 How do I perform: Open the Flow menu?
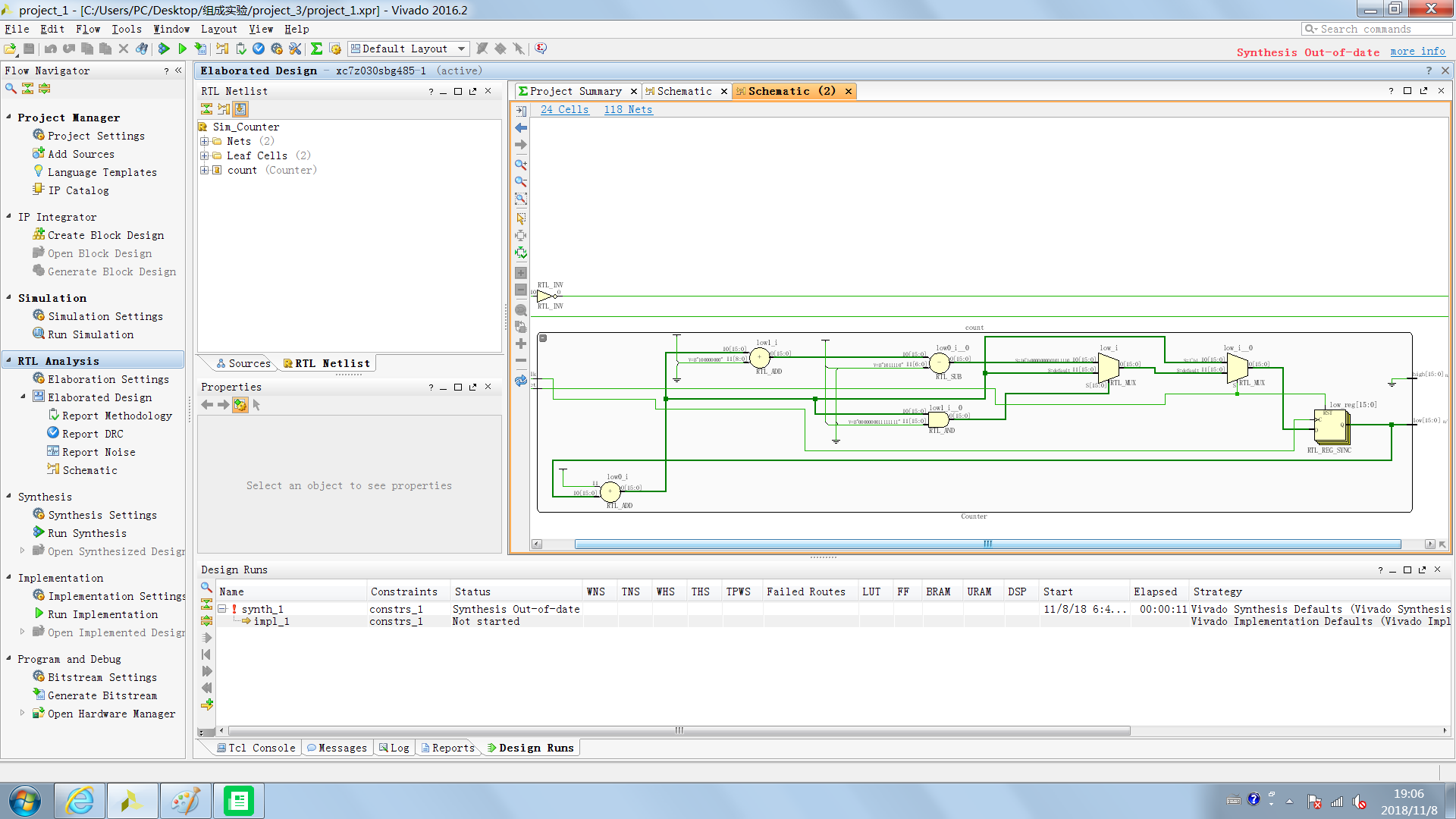point(87,29)
